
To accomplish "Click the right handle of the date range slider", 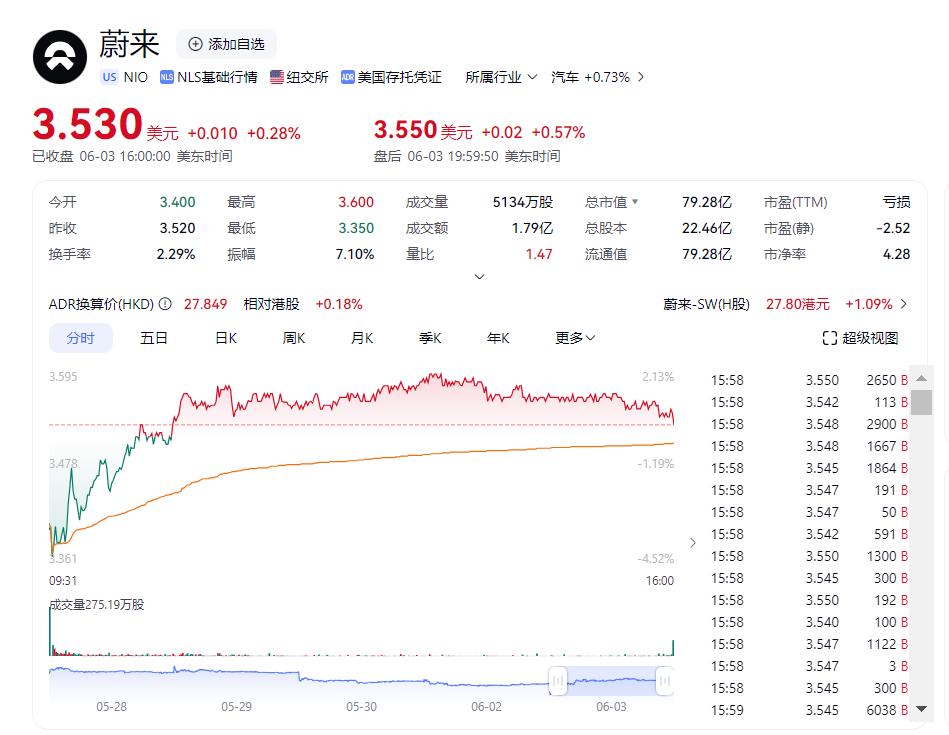I will tap(665, 681).
